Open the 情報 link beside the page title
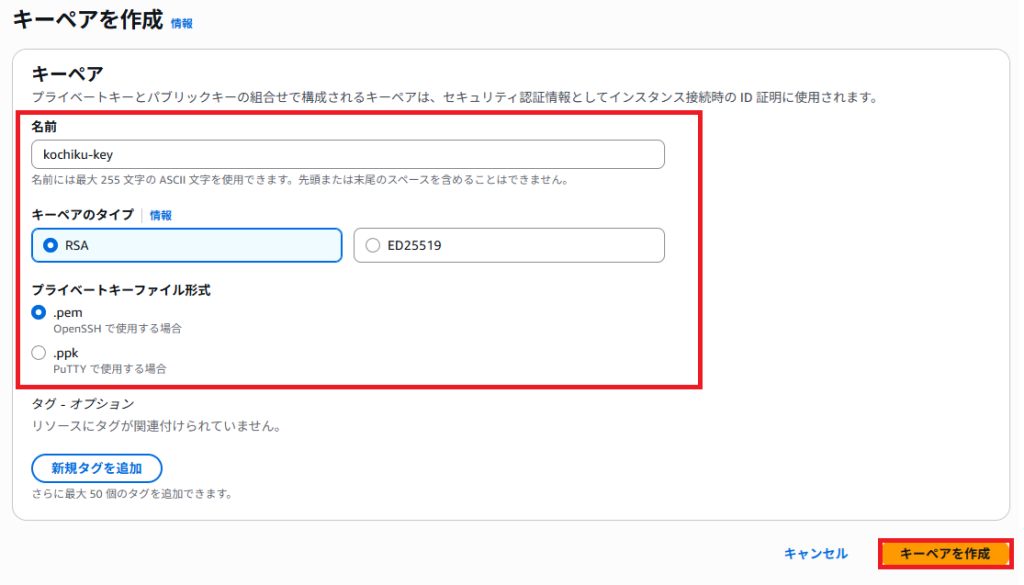This screenshot has height=585, width=1024. pos(182,24)
